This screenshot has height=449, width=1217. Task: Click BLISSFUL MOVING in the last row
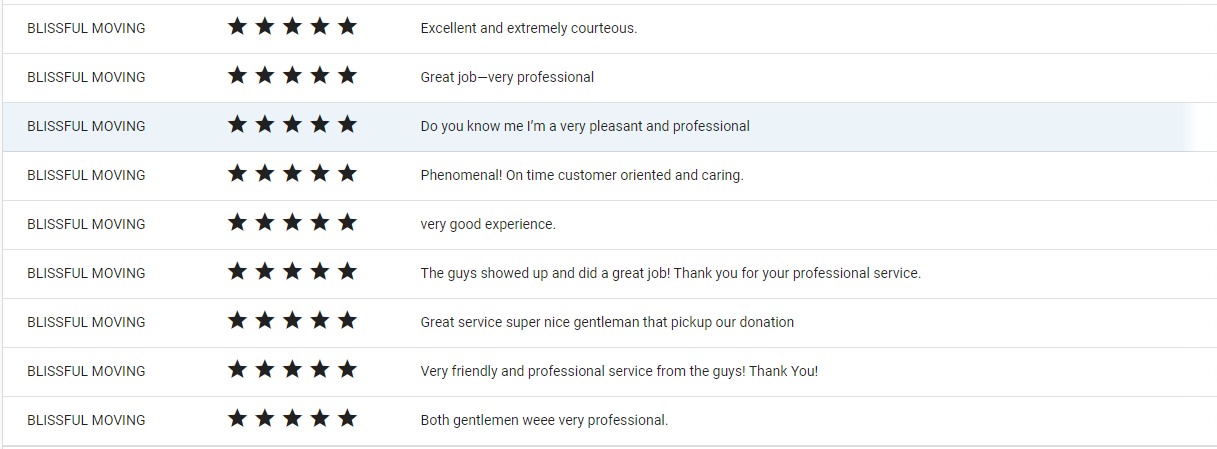[x=86, y=420]
